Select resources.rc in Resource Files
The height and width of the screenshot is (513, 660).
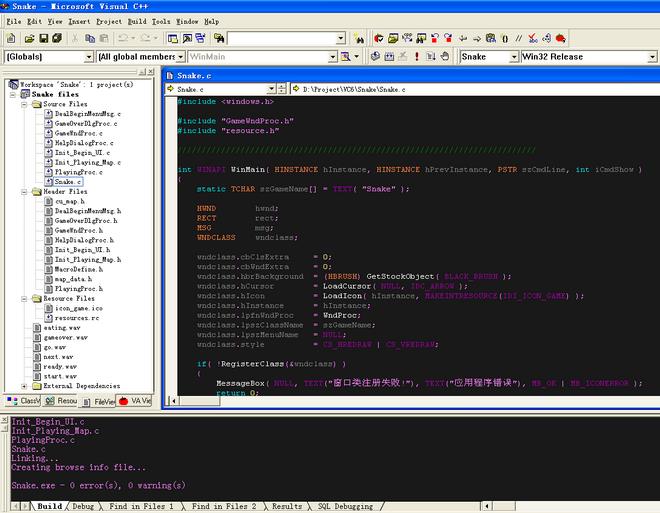point(77,318)
